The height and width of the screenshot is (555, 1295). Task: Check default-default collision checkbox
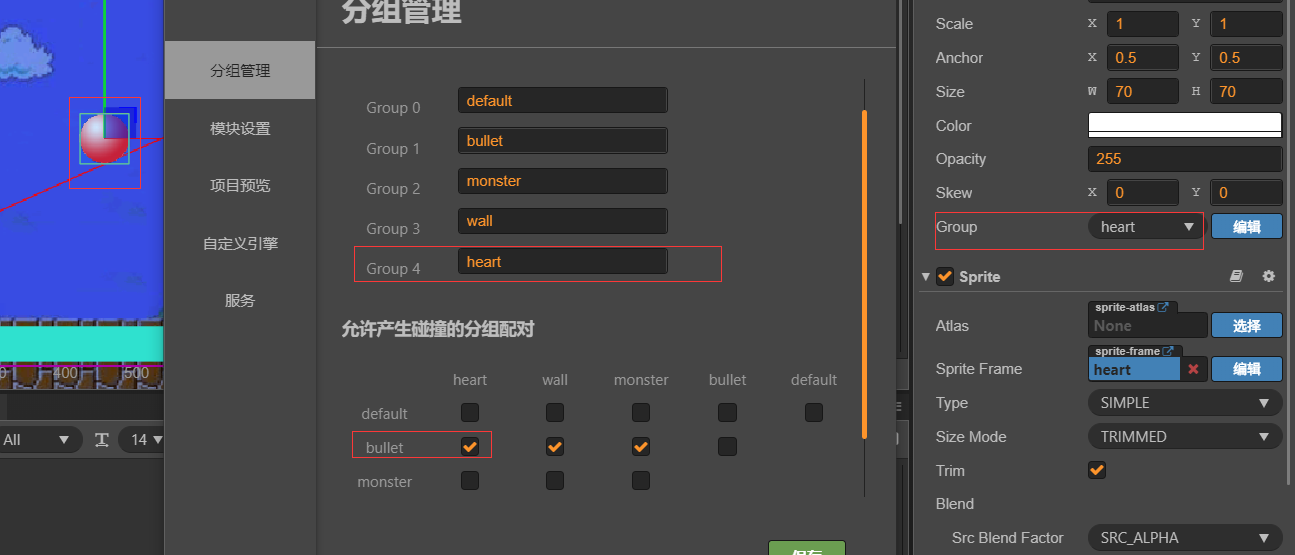[x=814, y=413]
